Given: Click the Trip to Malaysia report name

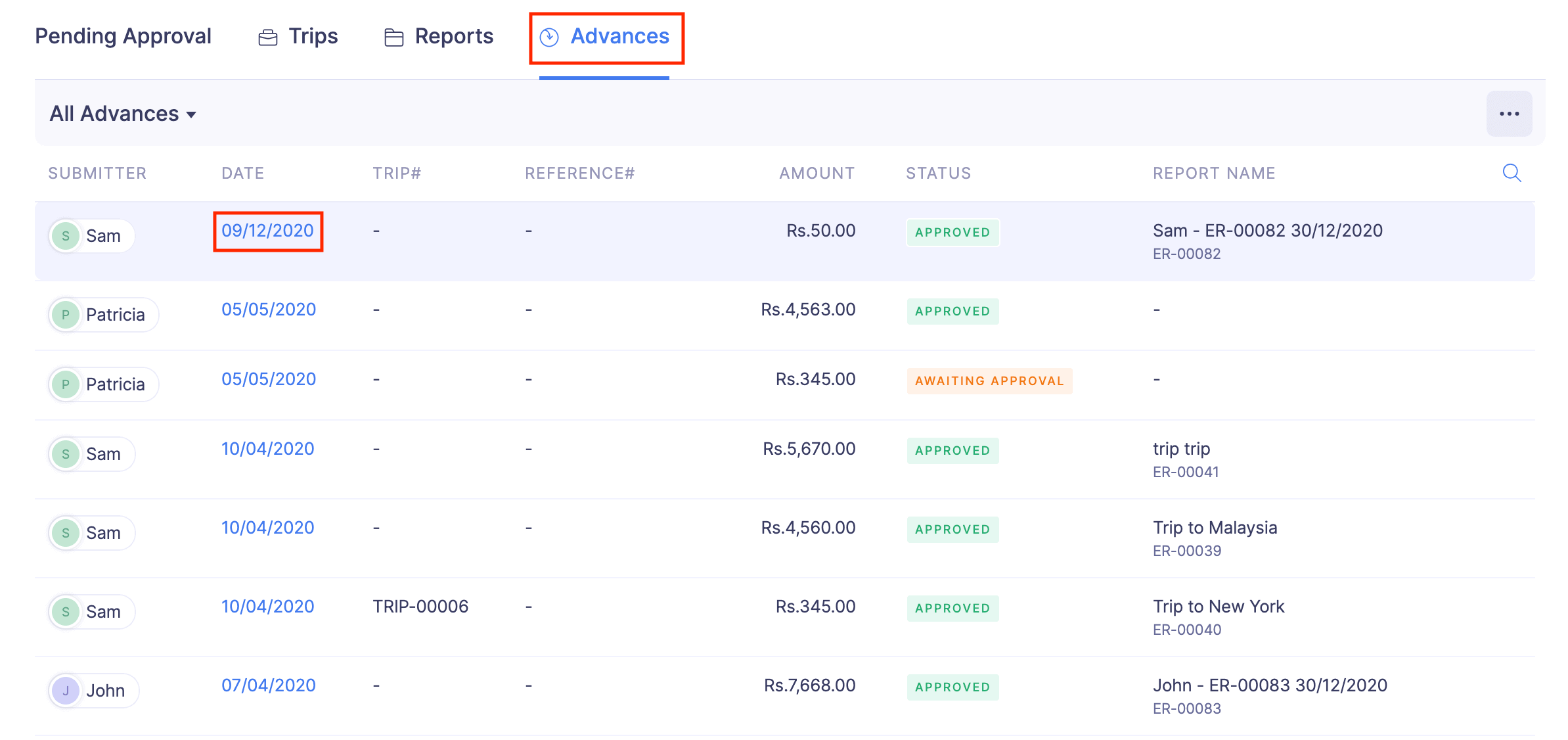Looking at the screenshot, I should [1215, 527].
